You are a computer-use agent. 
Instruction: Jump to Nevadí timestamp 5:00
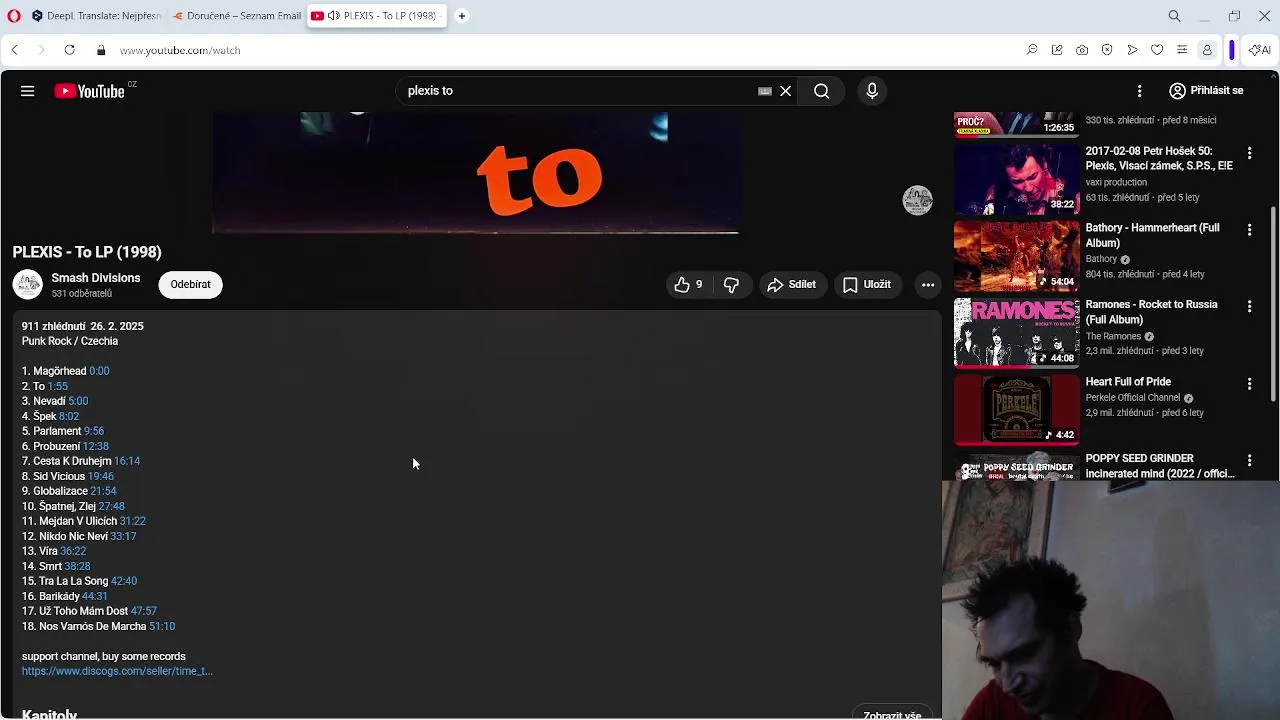coord(78,401)
